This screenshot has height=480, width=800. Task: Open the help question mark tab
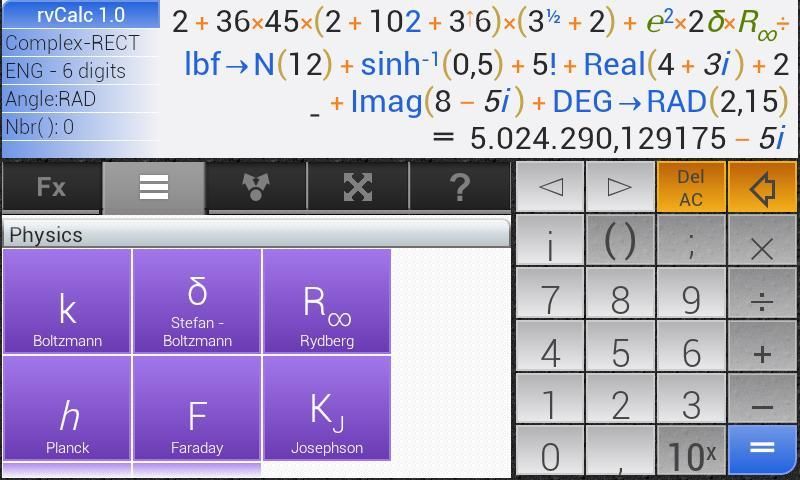point(460,187)
